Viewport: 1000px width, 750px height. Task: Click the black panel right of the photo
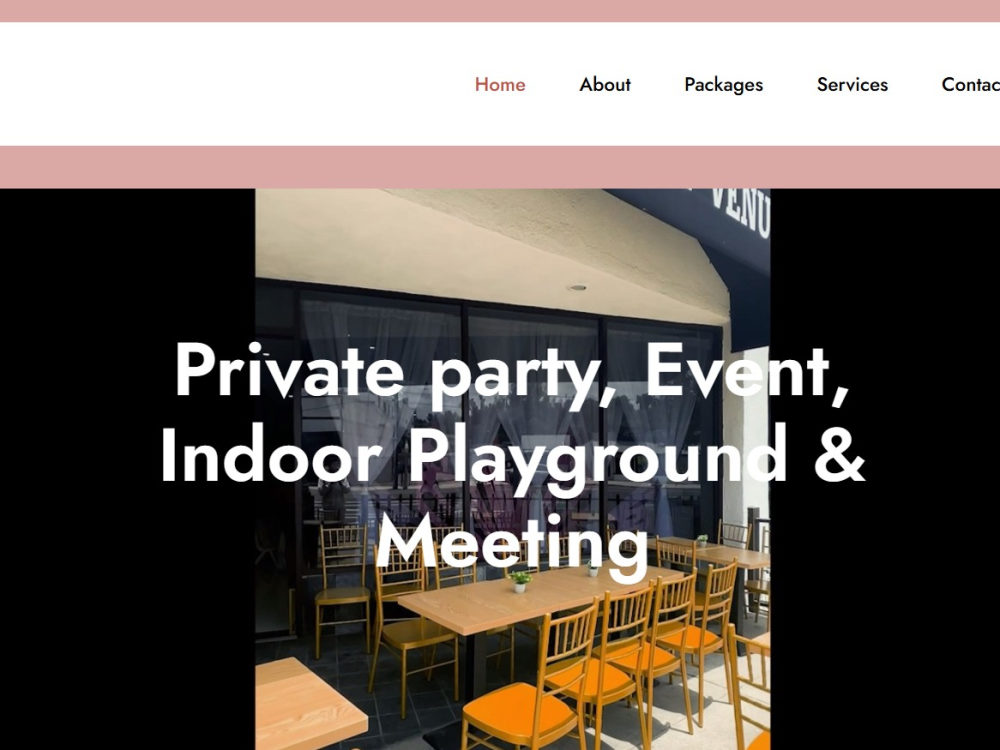click(x=885, y=469)
